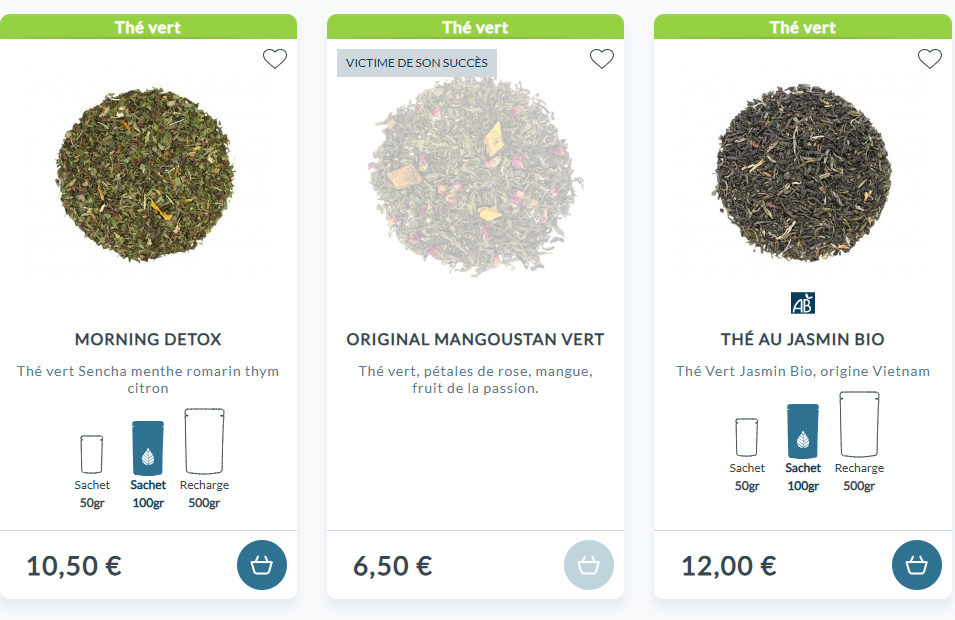Select the leaf-marked Sachet 100gr icon on Morning Detox
This screenshot has width=955, height=620.
(x=147, y=450)
